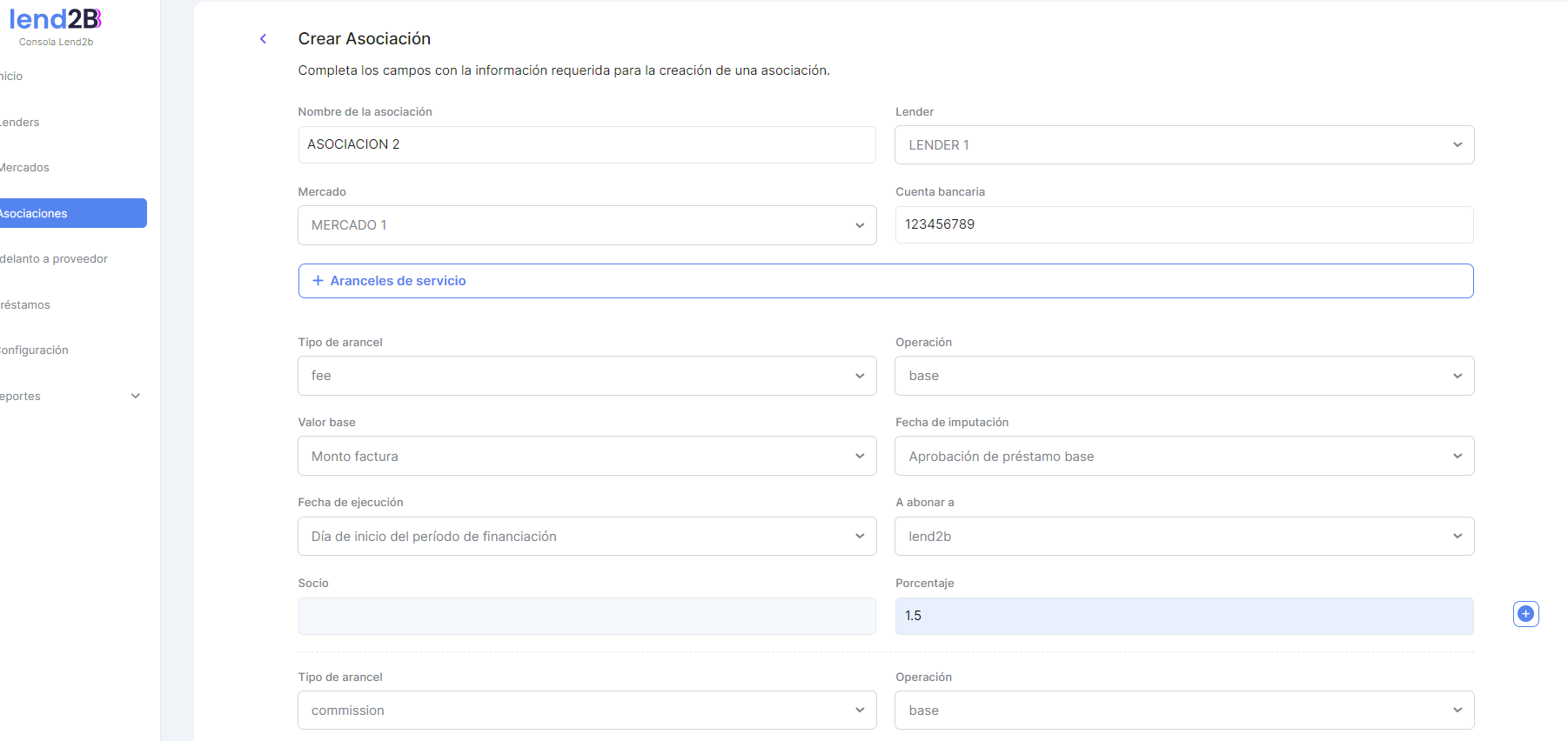Open the Fecha de imputación dropdown
The width and height of the screenshot is (1568, 741).
[x=1183, y=457]
